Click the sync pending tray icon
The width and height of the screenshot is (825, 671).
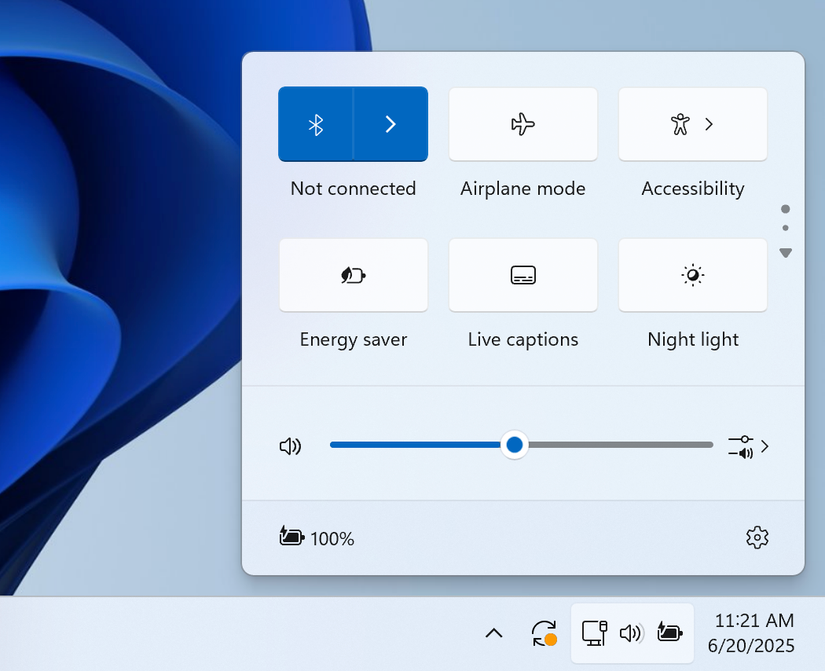pyautogui.click(x=544, y=633)
